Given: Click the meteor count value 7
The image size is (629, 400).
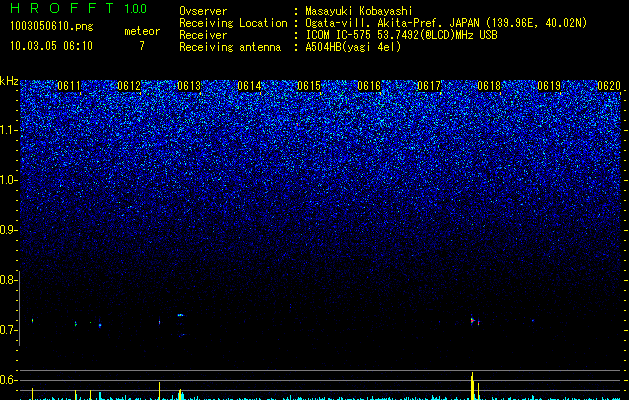Looking at the screenshot, I should [142, 46].
